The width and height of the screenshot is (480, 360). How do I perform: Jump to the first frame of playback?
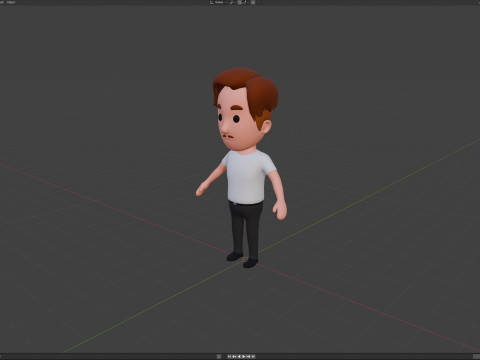(x=229, y=356)
